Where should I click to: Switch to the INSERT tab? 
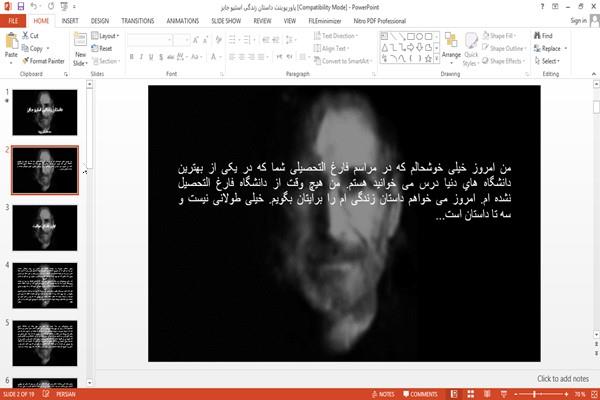click(x=70, y=21)
